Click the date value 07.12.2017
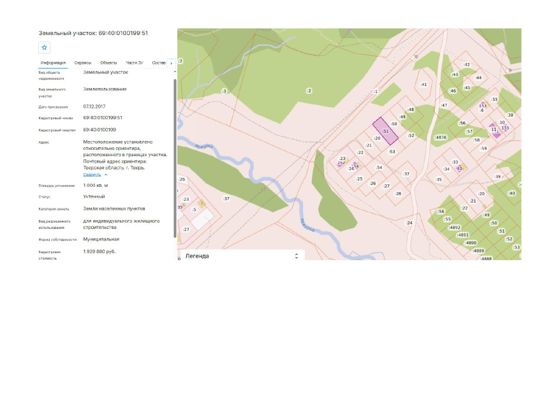 [94, 106]
